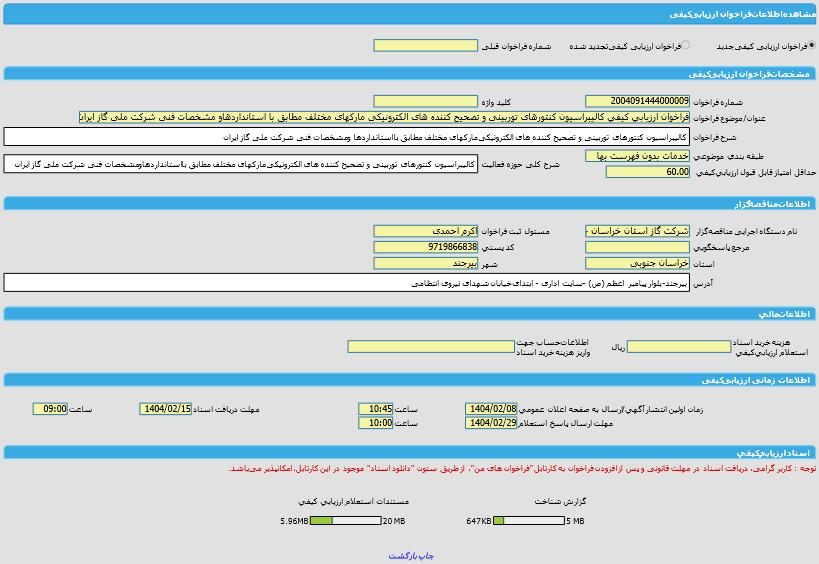The height and width of the screenshot is (564, 819).
Task: Click the postal code field 9719866838
Action: [x=425, y=247]
